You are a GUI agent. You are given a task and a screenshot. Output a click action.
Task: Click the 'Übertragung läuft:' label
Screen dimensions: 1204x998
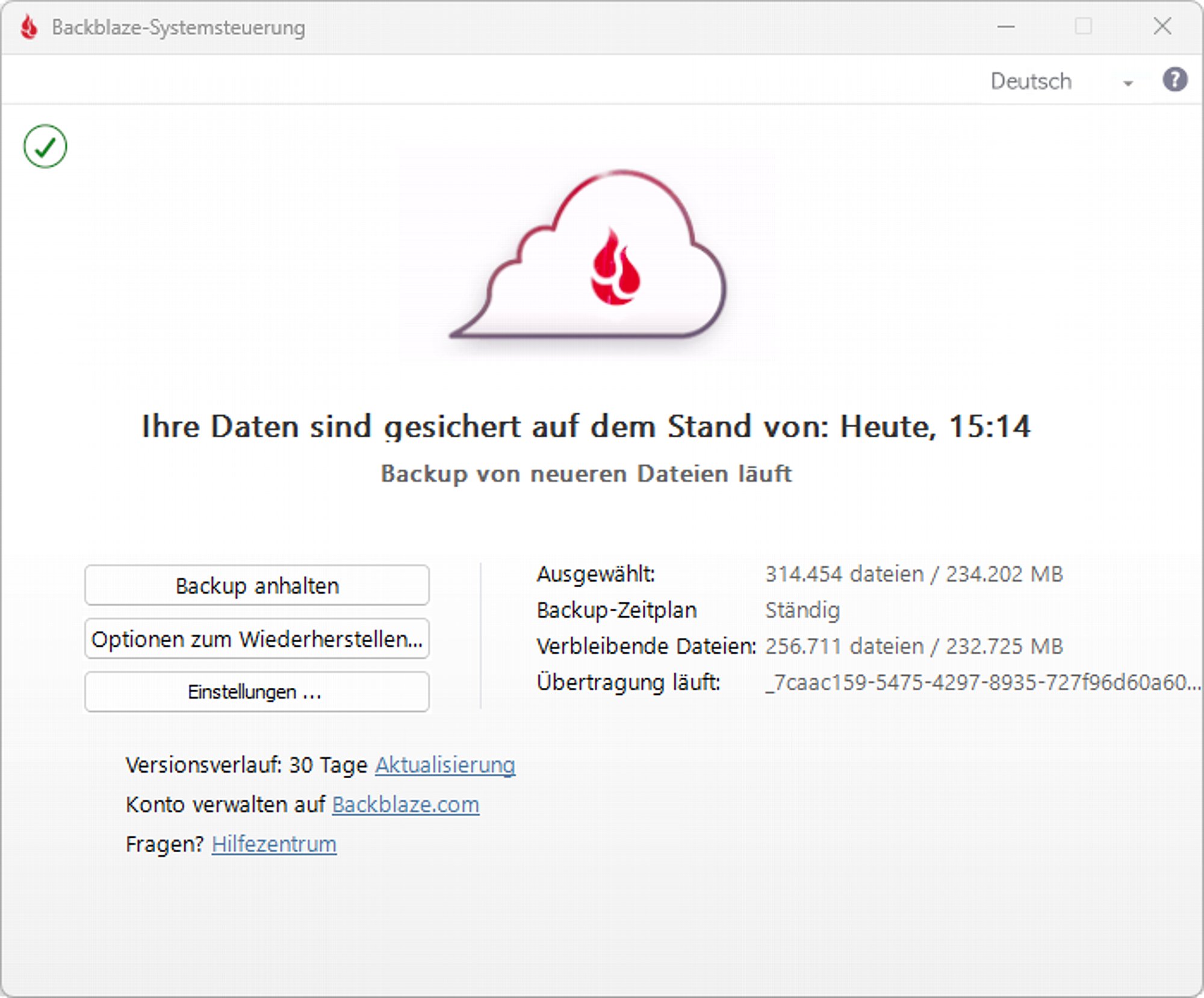[628, 682]
